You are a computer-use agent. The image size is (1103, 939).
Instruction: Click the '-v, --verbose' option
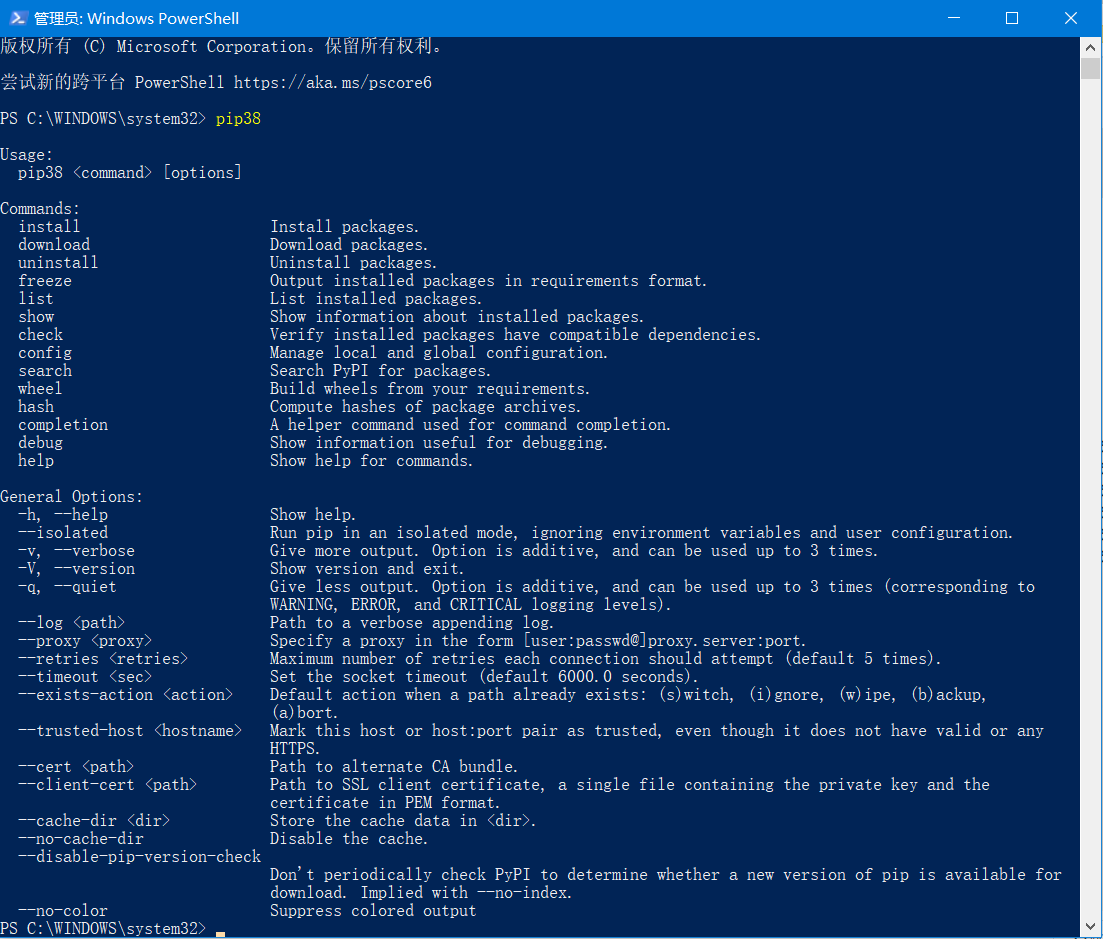point(77,551)
